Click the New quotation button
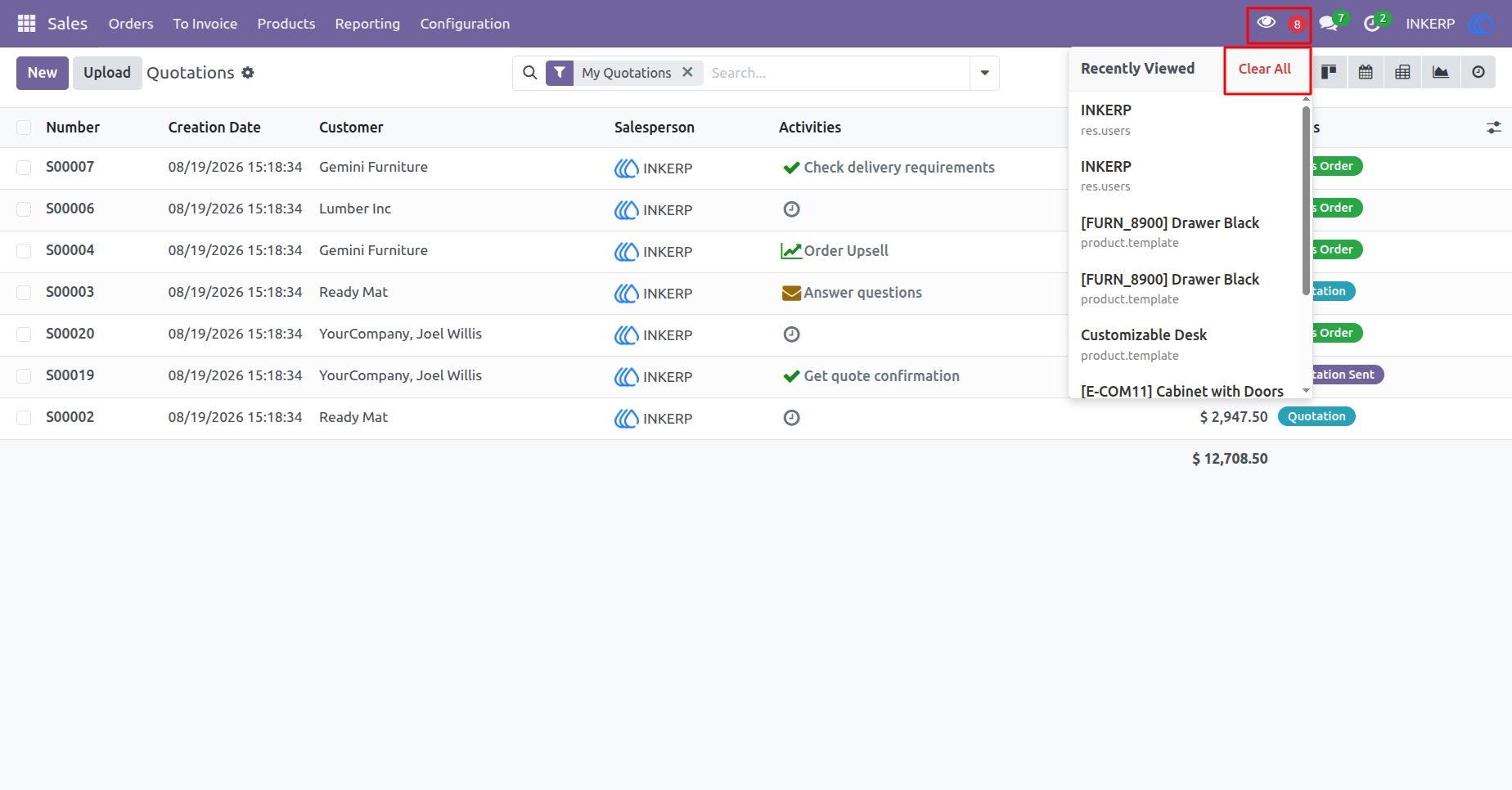This screenshot has width=1512, height=790. click(x=43, y=73)
